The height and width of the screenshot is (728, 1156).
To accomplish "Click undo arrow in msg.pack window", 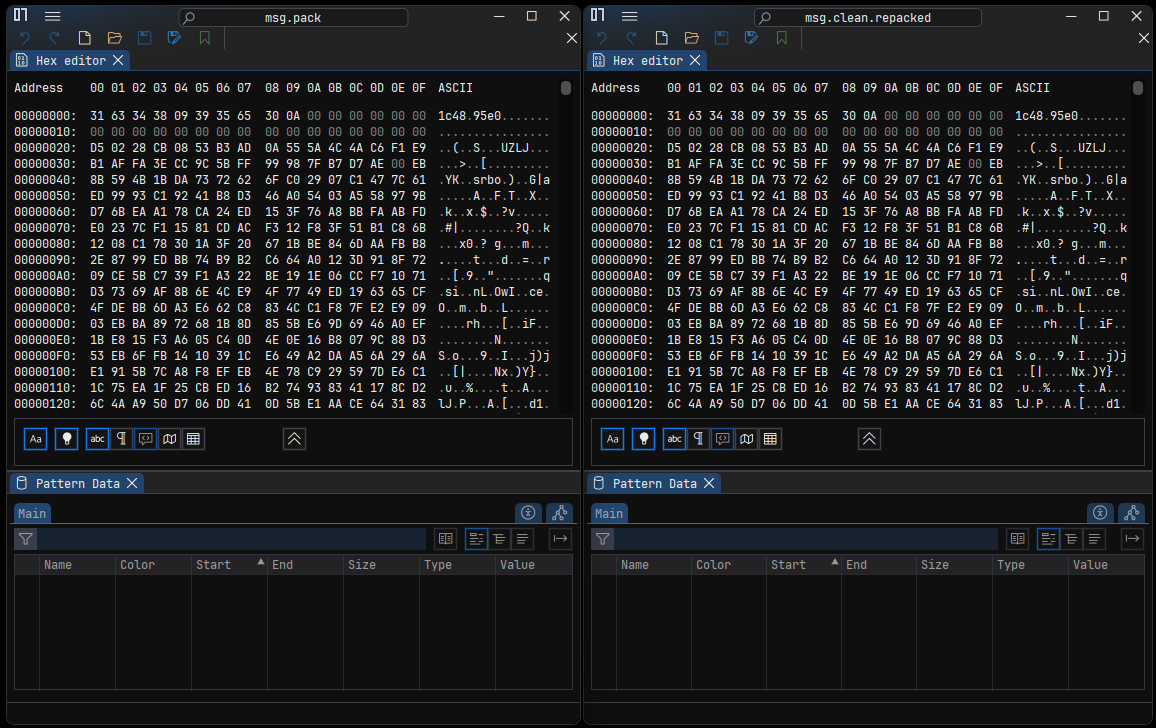I will click(24, 38).
